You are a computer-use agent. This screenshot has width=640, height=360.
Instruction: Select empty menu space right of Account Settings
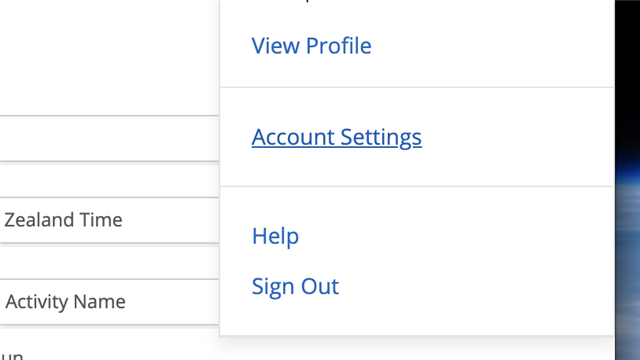[518, 137]
